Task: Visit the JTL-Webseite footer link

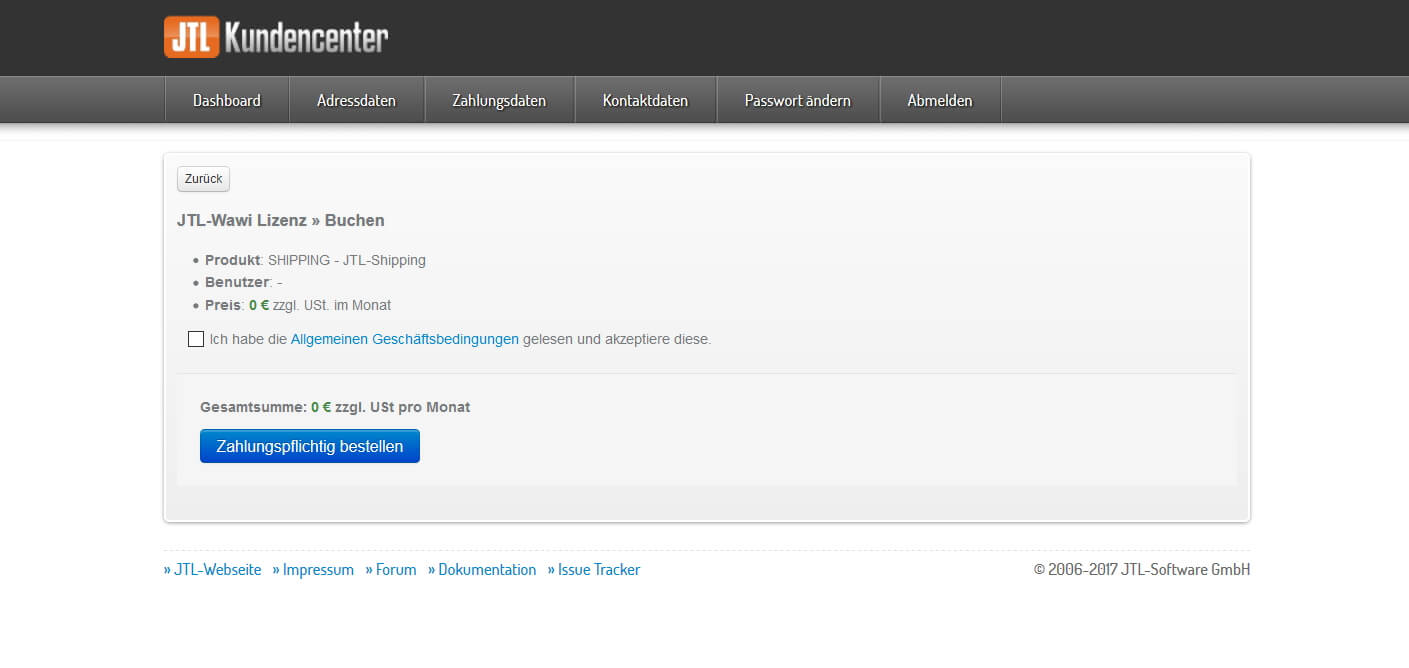Action: 212,570
